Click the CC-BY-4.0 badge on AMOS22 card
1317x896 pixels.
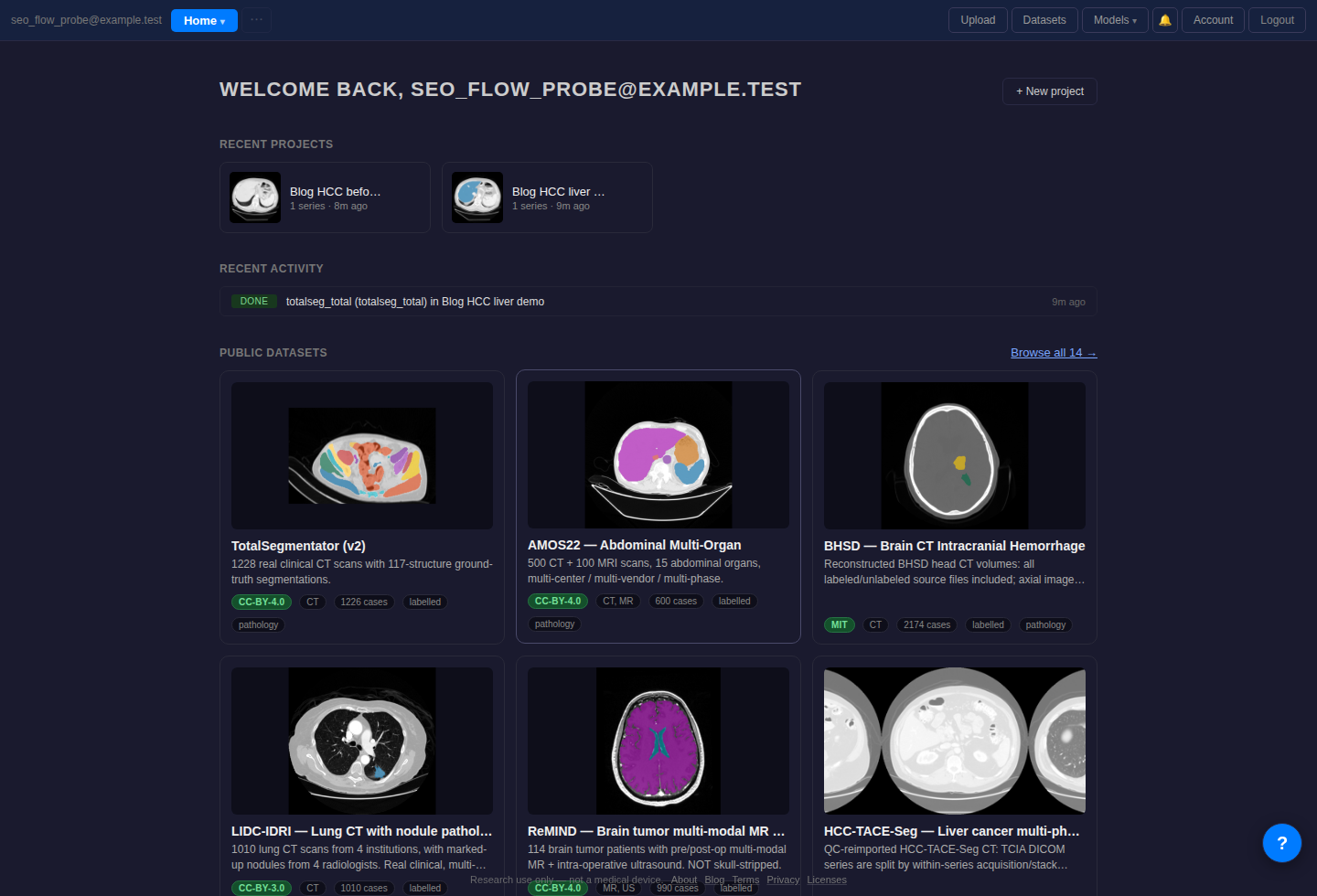[558, 602]
